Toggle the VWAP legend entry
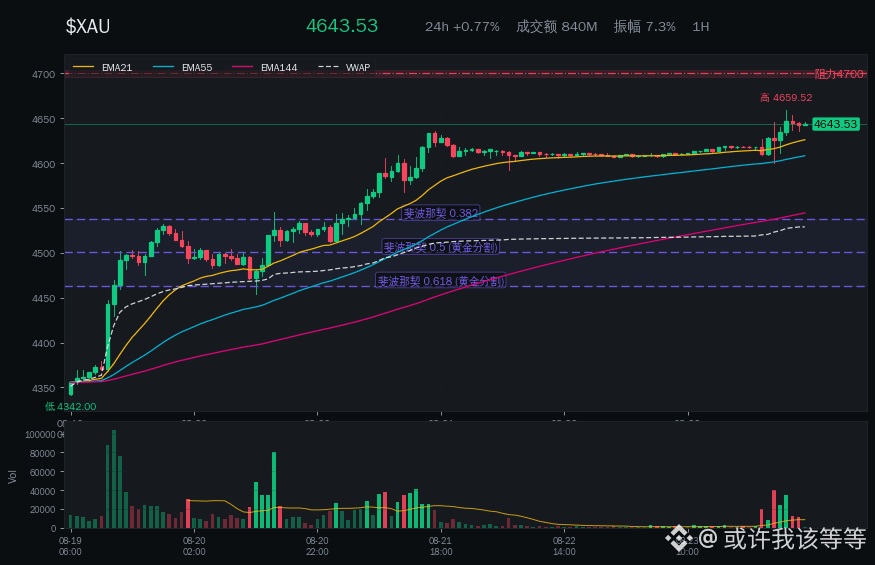The image size is (875, 565). [x=344, y=68]
